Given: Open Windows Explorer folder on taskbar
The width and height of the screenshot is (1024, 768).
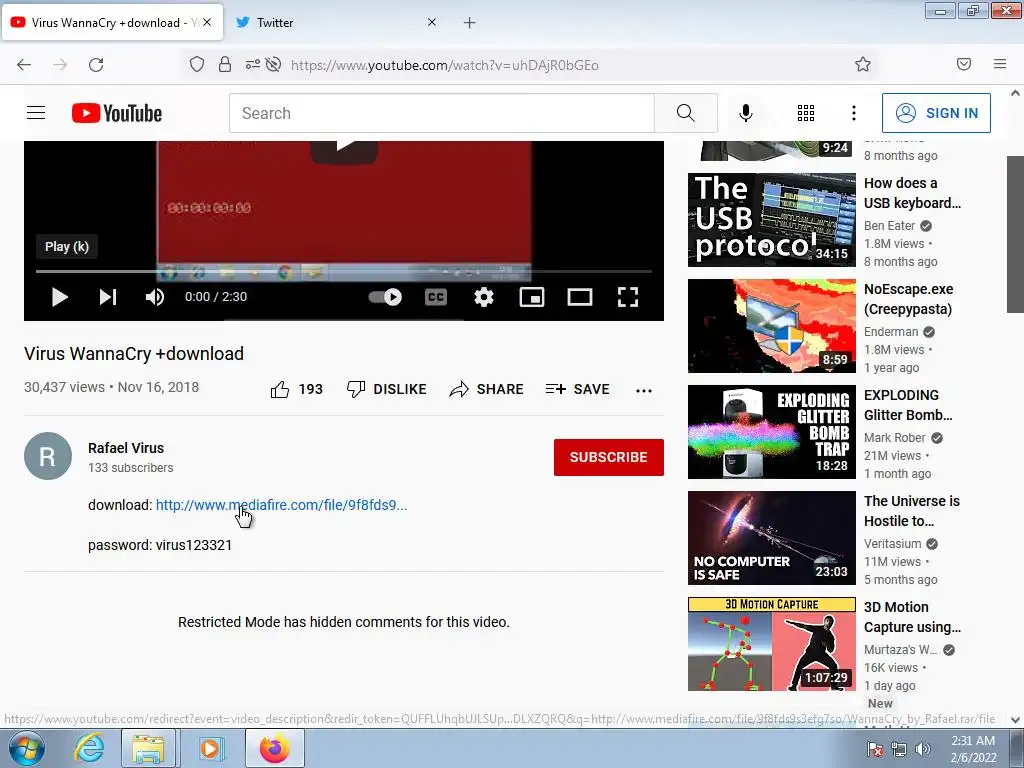Looking at the screenshot, I should [148, 748].
